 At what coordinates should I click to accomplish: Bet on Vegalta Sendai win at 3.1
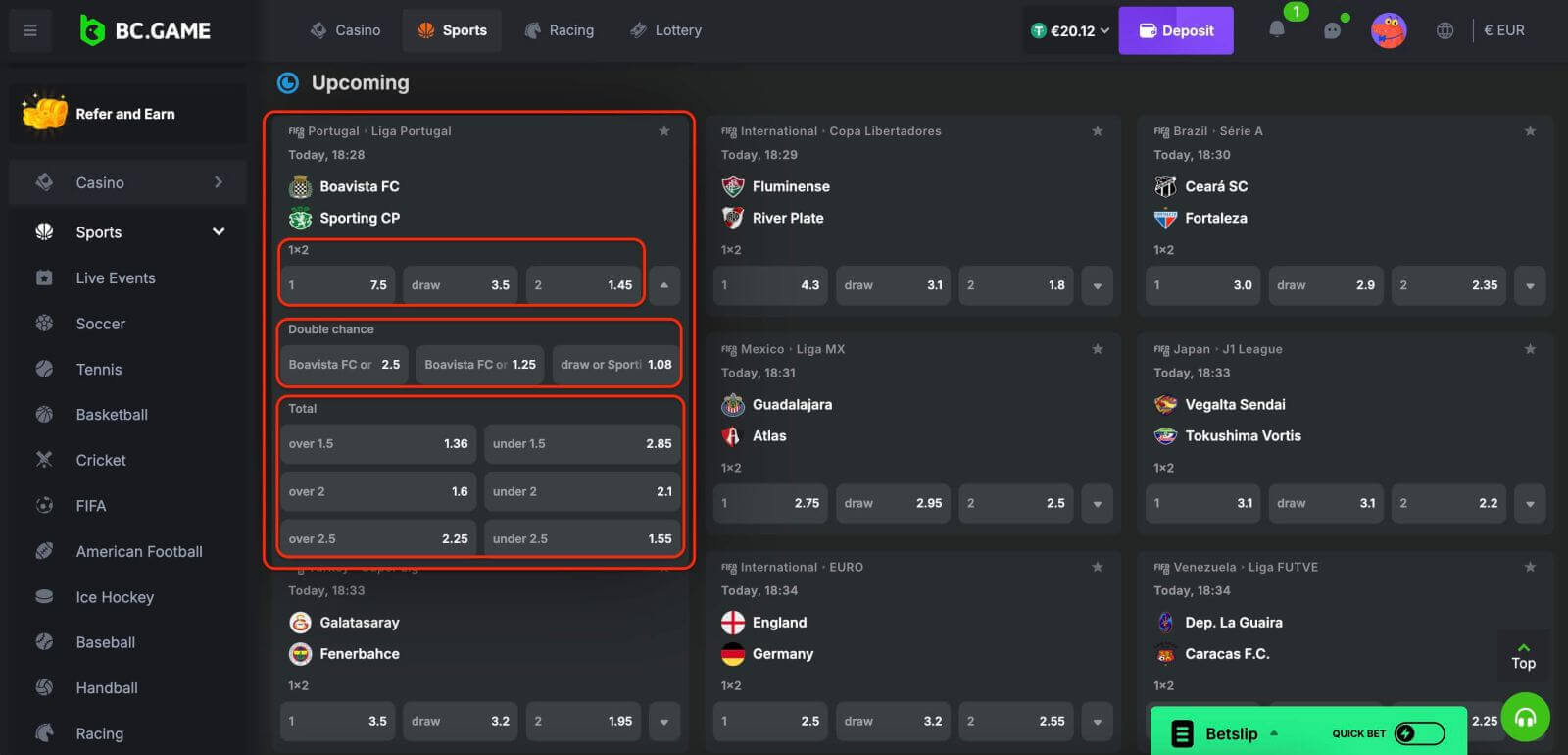tap(1203, 503)
